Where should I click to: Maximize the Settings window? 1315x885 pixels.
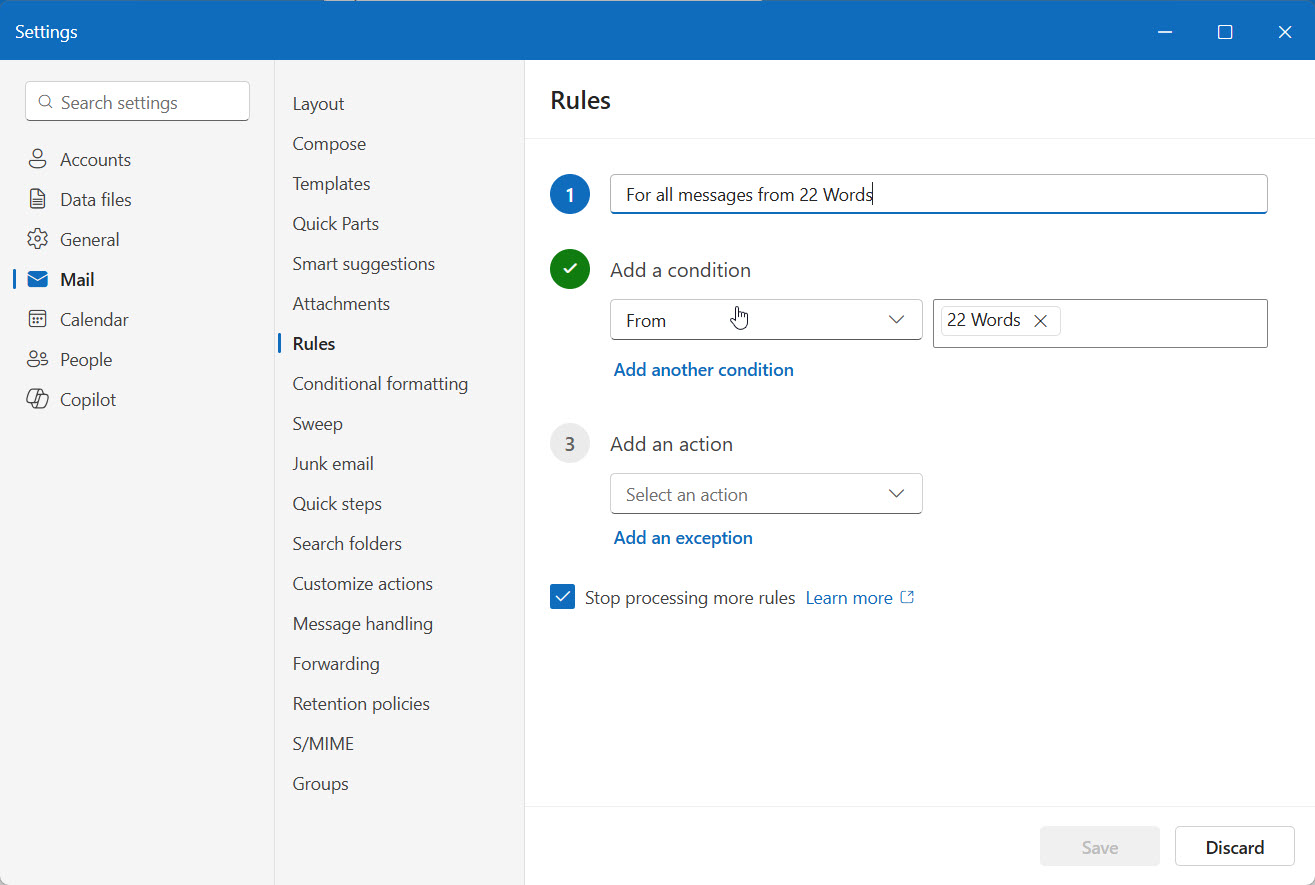coord(1225,32)
